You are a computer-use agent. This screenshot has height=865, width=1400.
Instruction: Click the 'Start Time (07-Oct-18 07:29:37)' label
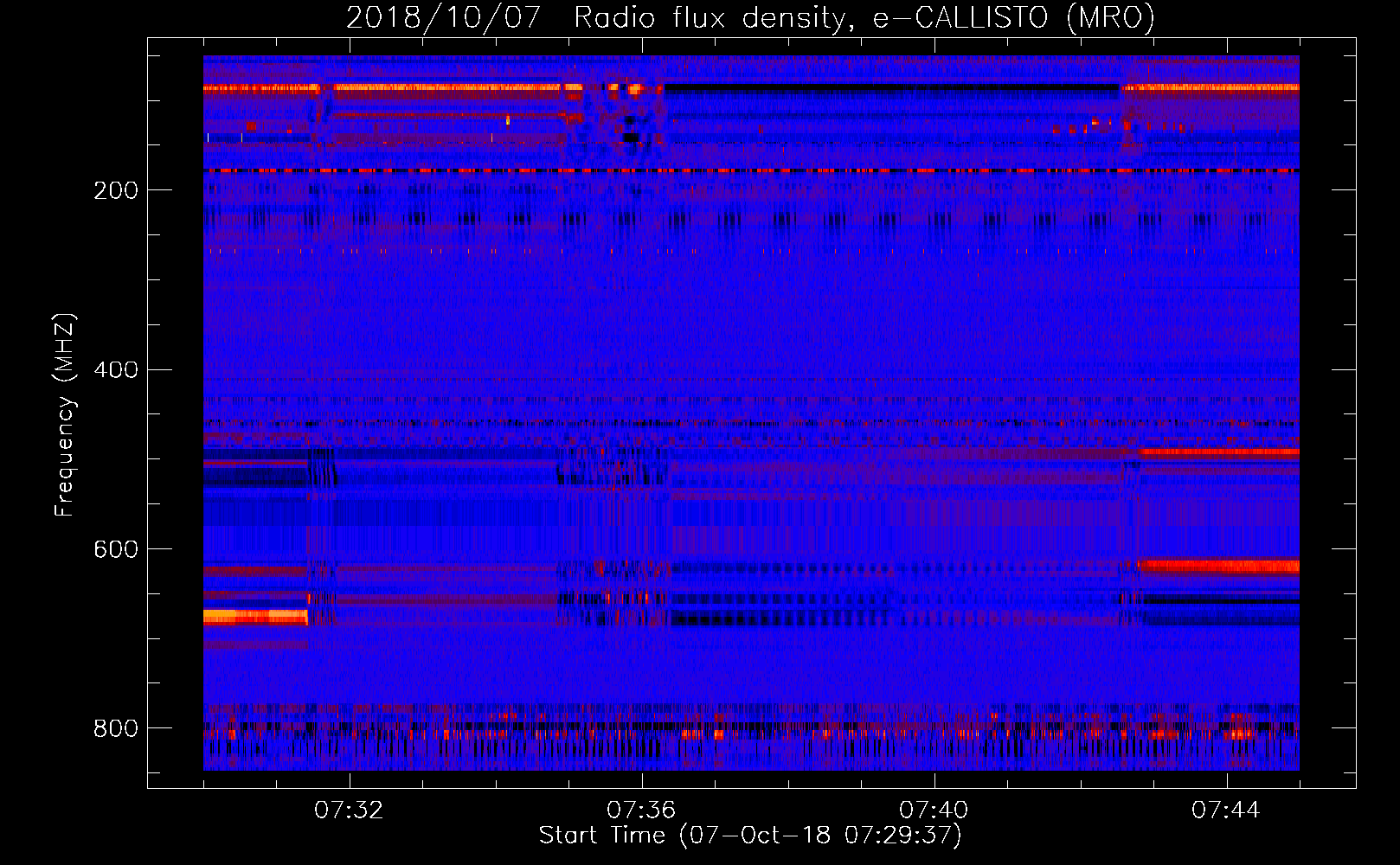750,835
